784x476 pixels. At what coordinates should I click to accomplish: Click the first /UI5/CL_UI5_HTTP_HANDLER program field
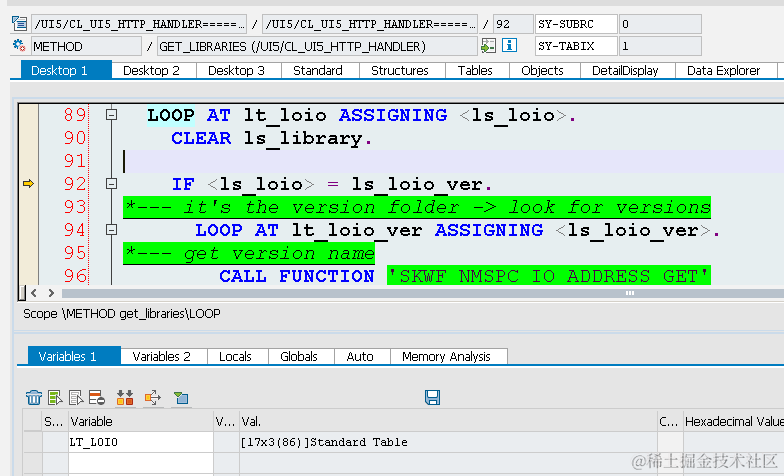[x=139, y=24]
